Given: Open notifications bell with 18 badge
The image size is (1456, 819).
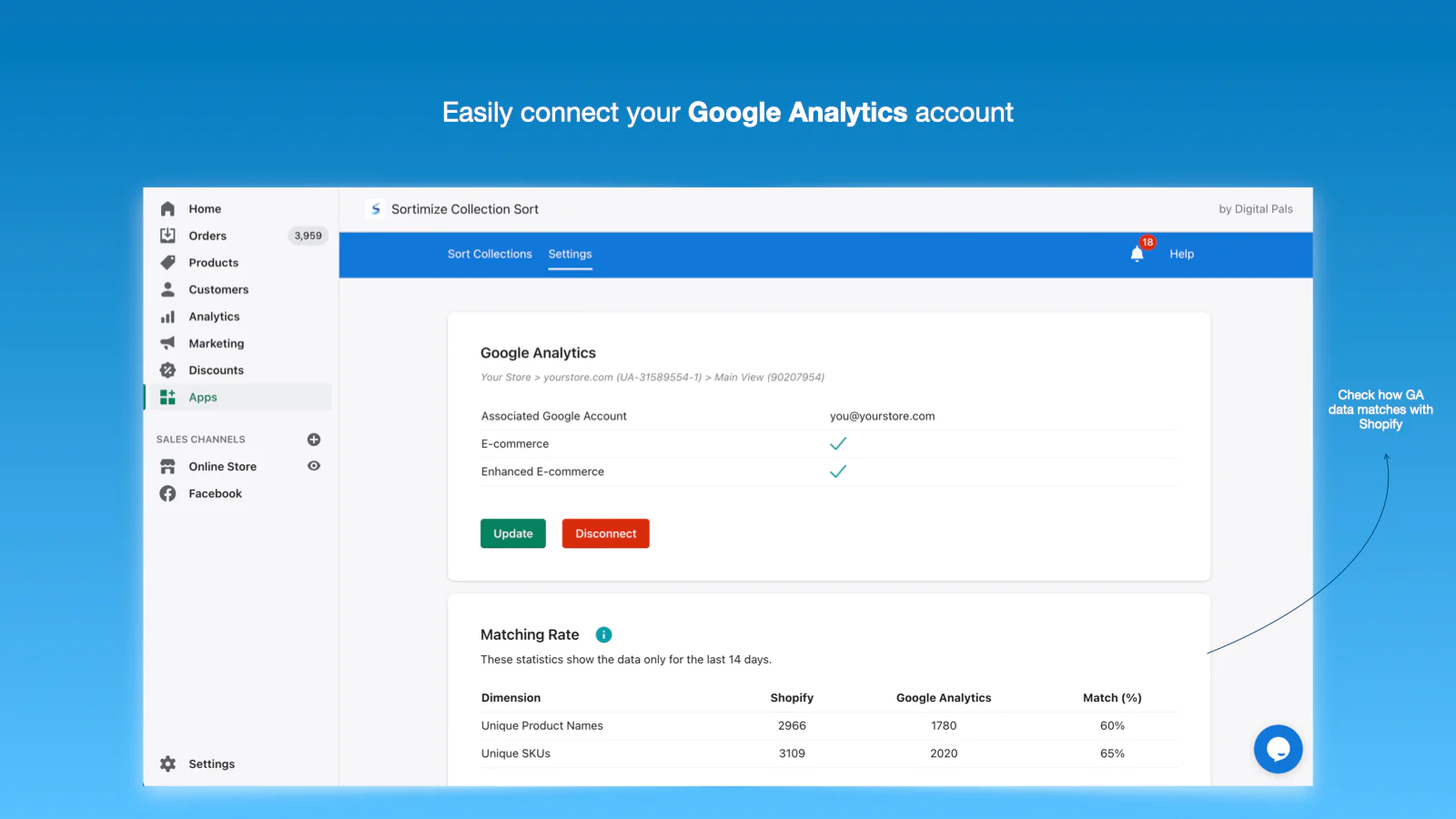Looking at the screenshot, I should (1137, 254).
